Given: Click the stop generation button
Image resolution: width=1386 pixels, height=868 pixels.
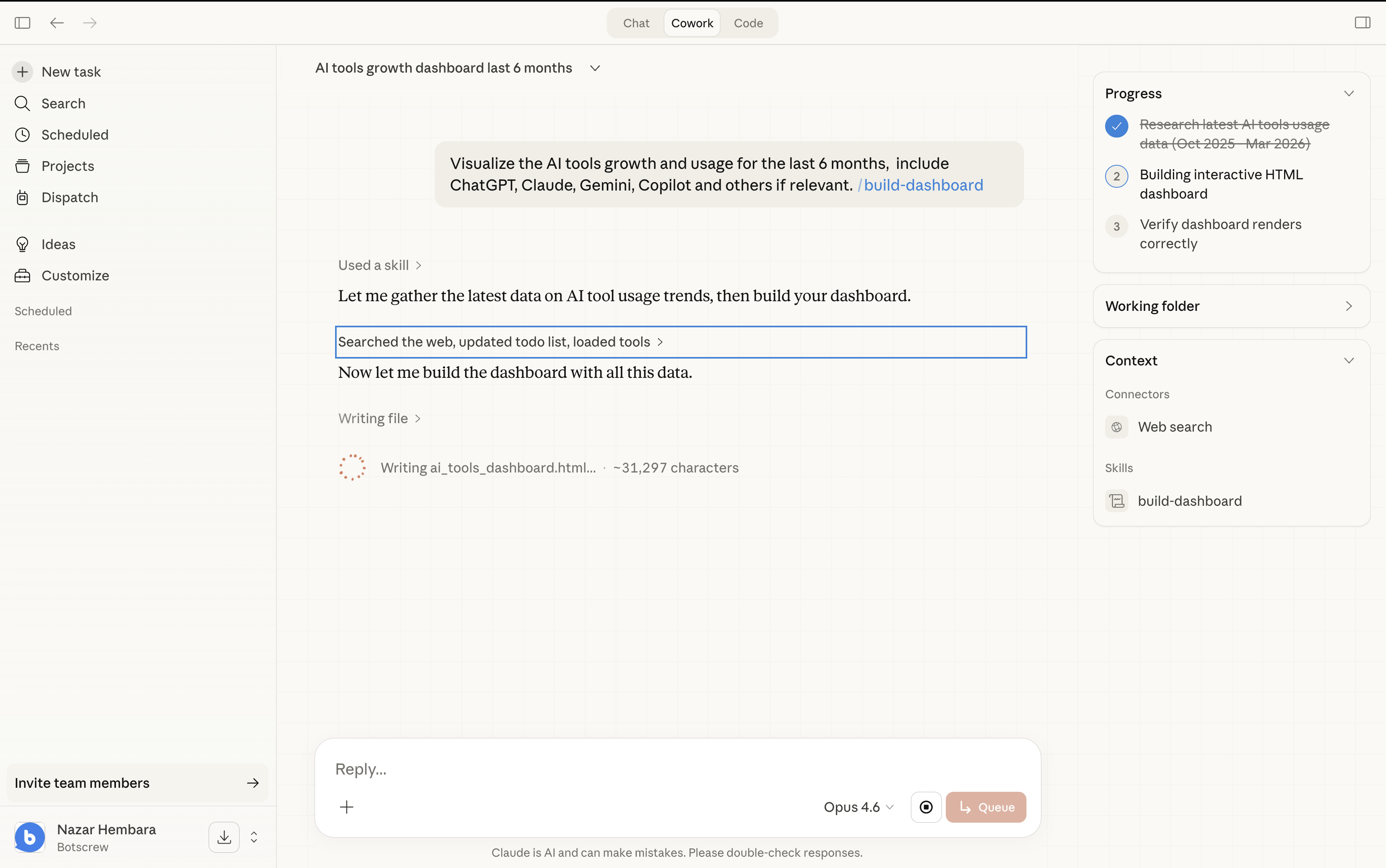Looking at the screenshot, I should 925,807.
